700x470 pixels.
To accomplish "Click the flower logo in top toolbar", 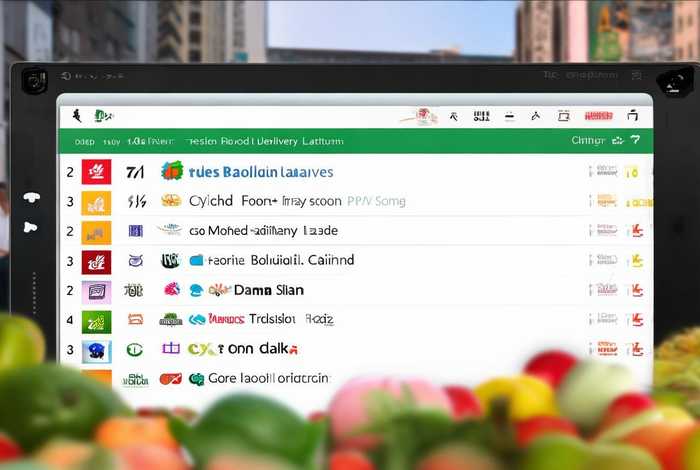I will pos(422,116).
